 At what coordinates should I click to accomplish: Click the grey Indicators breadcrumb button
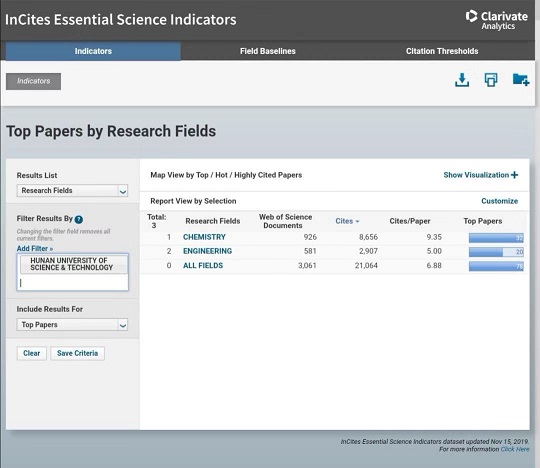[x=33, y=81]
